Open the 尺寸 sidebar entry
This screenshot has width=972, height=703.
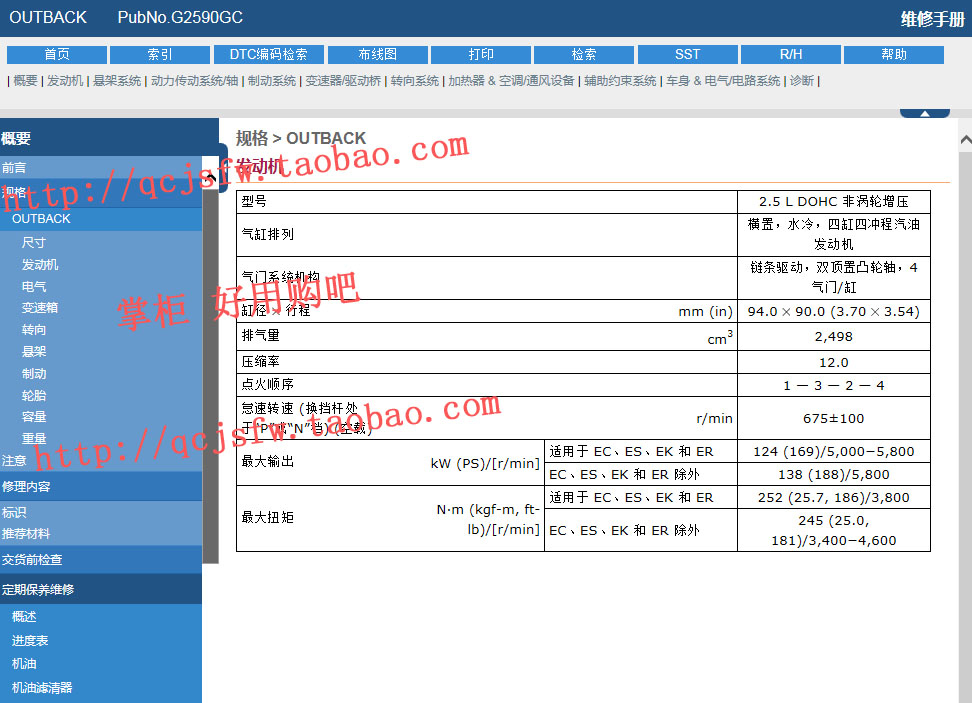(x=33, y=243)
